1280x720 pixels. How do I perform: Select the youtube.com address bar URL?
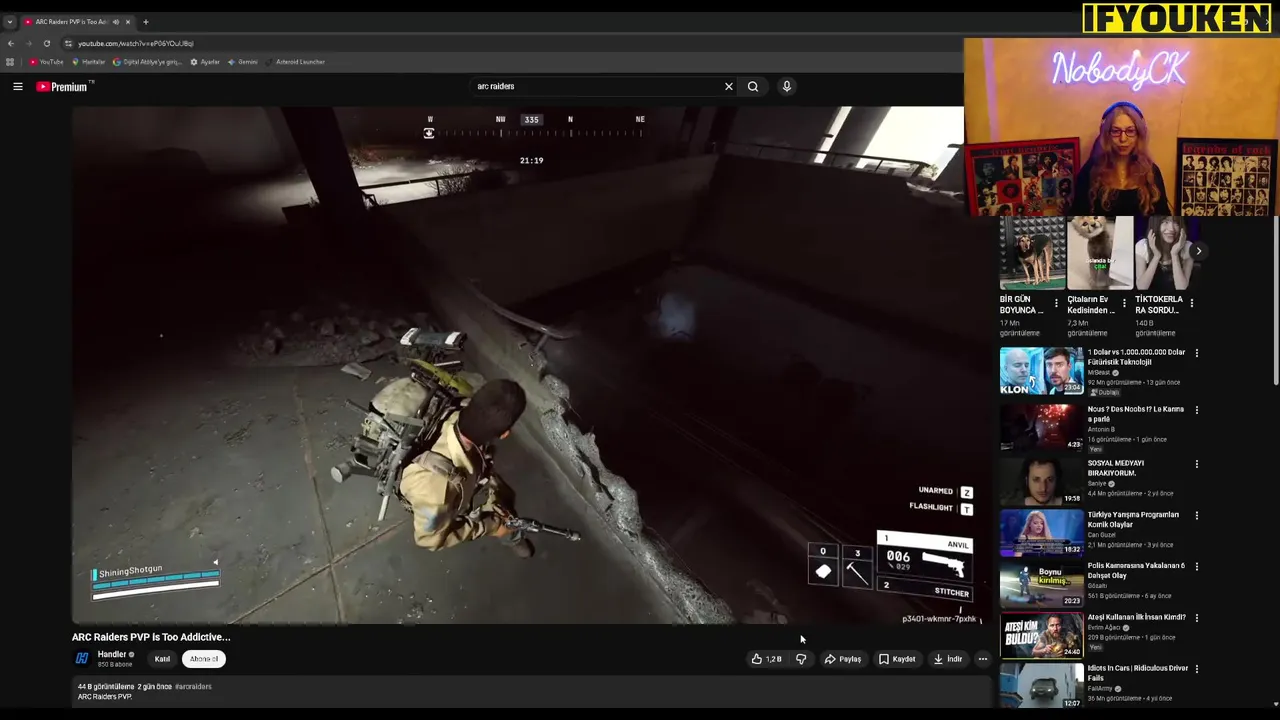(x=136, y=44)
